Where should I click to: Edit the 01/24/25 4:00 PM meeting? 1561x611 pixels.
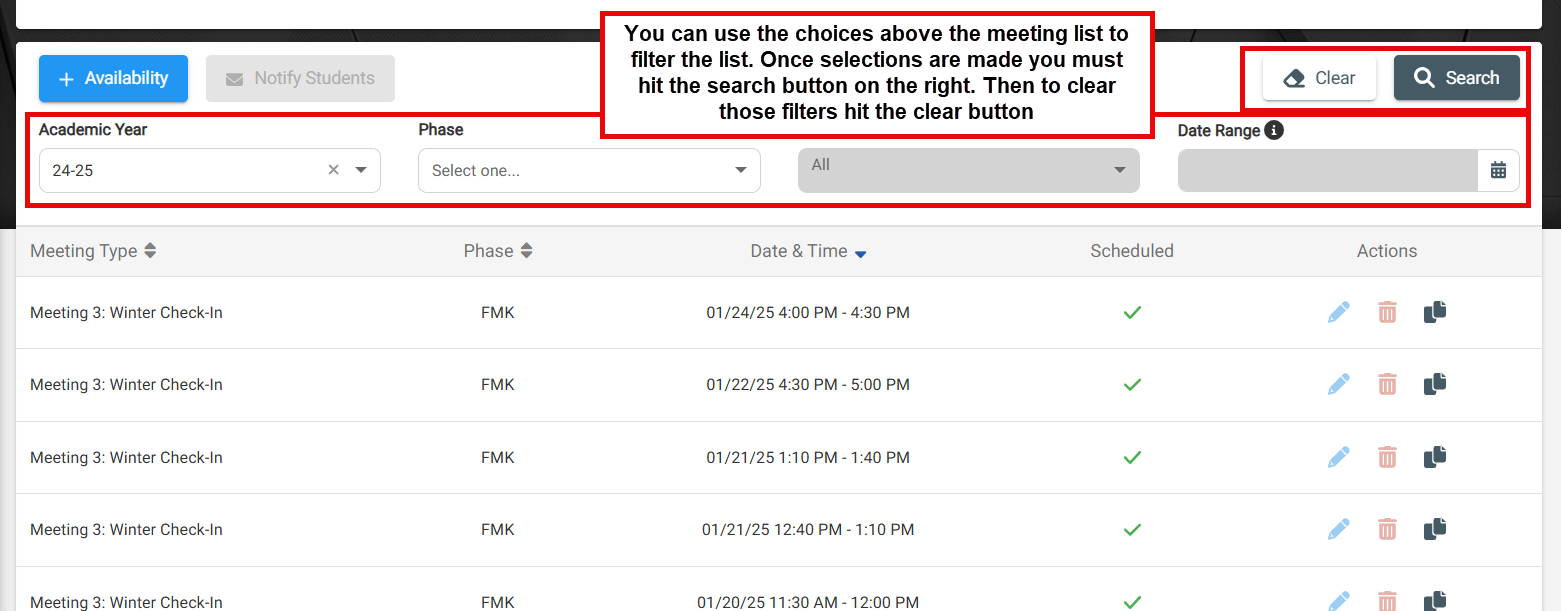1338,312
